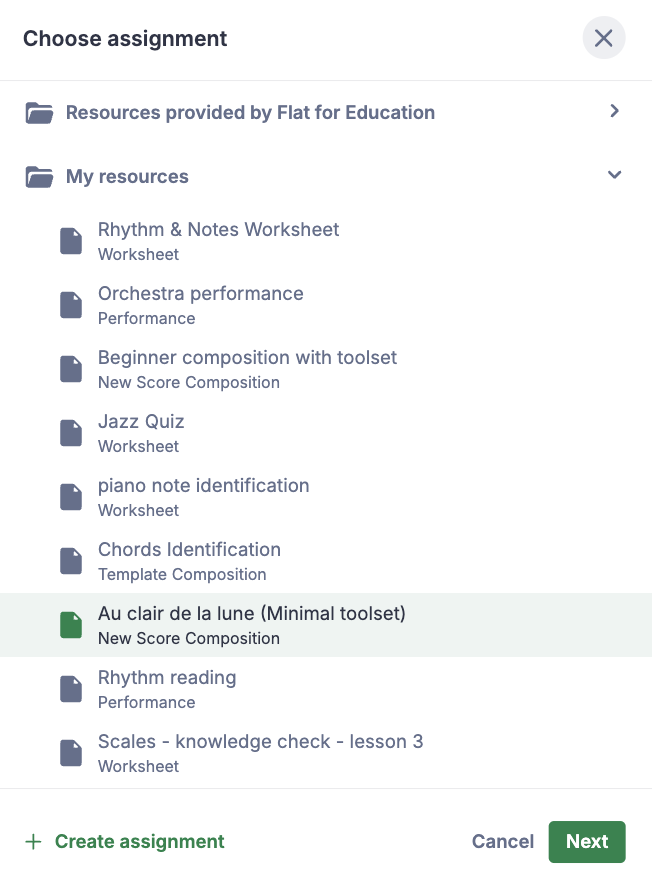The height and width of the screenshot is (886, 652).
Task: Click the document icon beside Rhythm & Notes Worksheet
Action: [71, 241]
